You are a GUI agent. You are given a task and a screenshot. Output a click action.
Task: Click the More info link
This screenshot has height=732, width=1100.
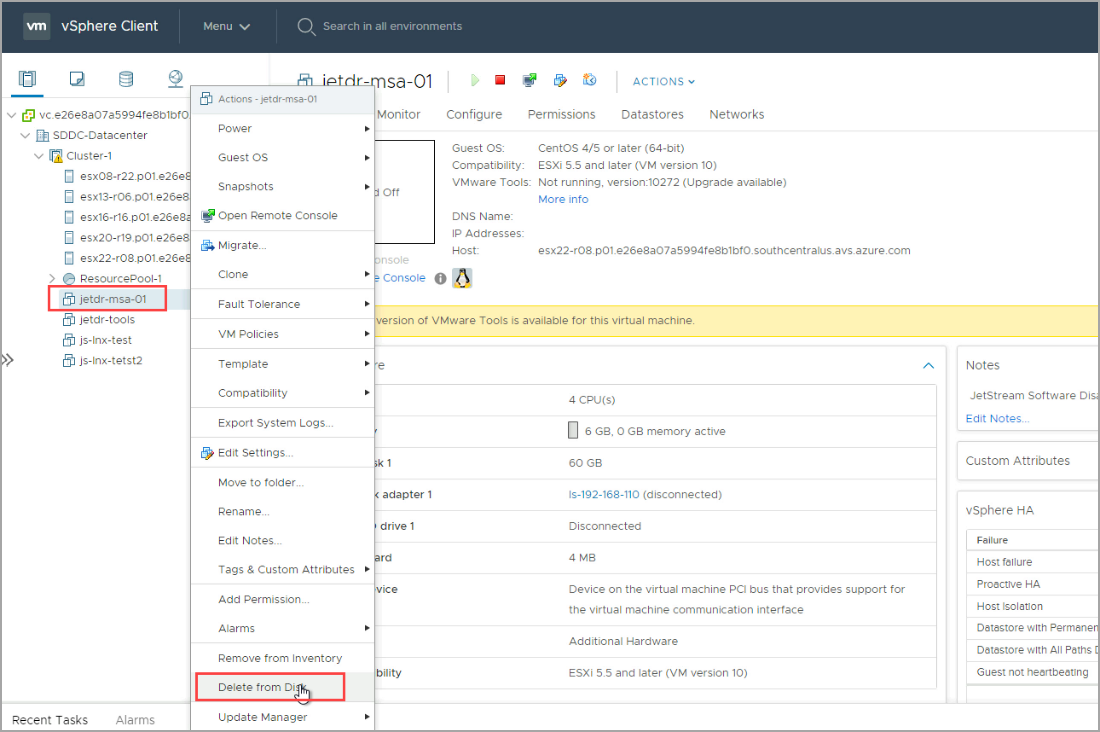tap(563, 199)
